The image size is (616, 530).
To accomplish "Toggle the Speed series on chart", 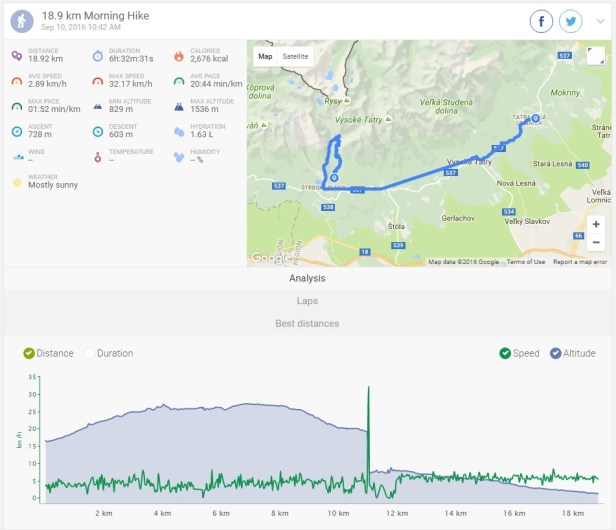I will pyautogui.click(x=506, y=353).
